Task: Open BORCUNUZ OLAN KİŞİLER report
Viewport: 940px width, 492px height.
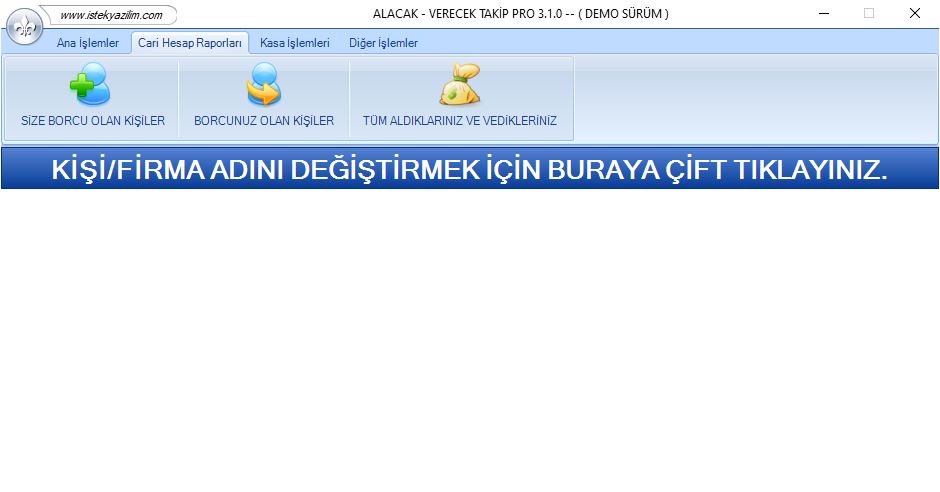Action: coord(264,98)
